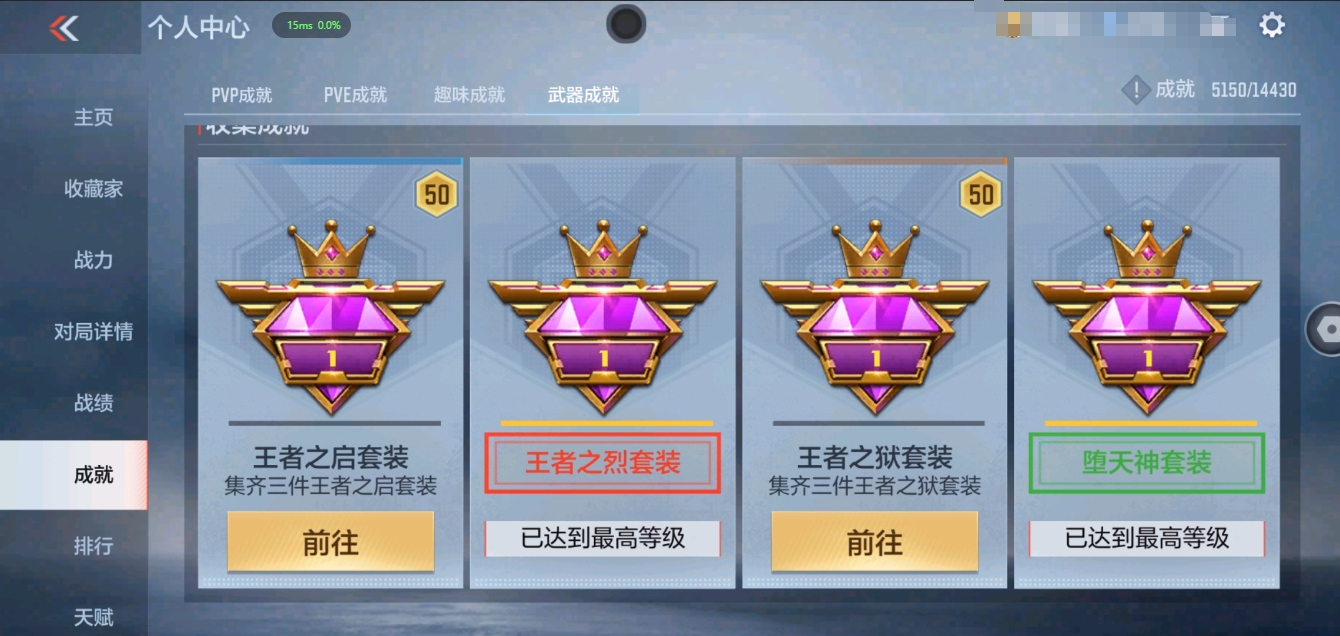Open 对局详情 in the sidebar
Viewport: 1340px width, 636px height.
click(93, 332)
